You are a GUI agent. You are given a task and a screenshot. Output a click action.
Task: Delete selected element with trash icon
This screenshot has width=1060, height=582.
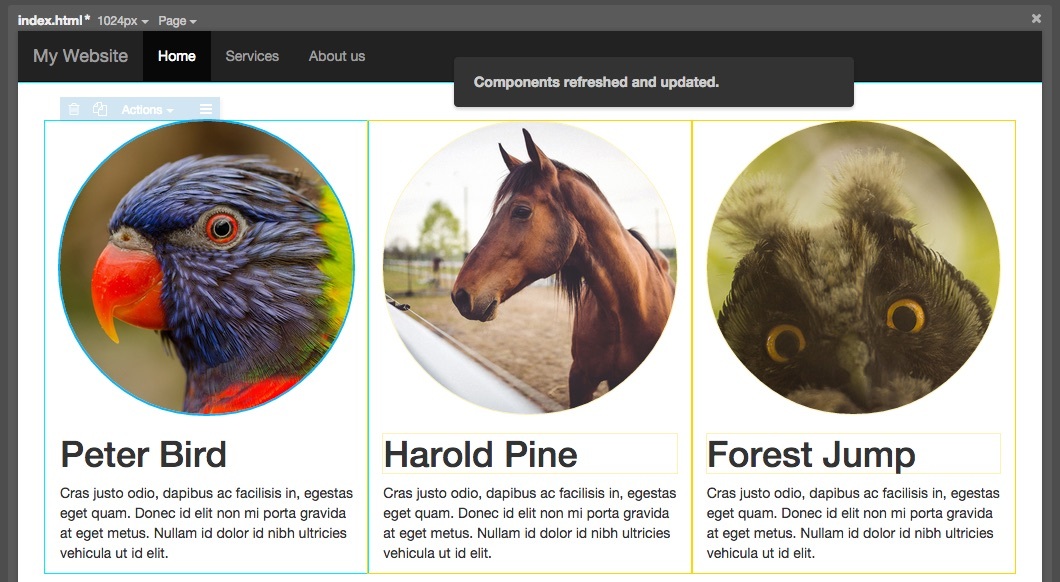(74, 110)
